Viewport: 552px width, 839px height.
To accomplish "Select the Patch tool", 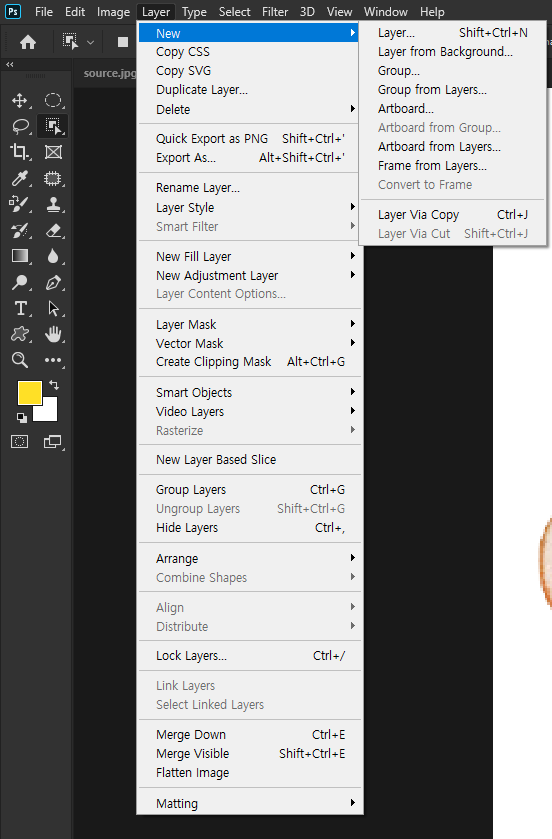I will [x=52, y=178].
